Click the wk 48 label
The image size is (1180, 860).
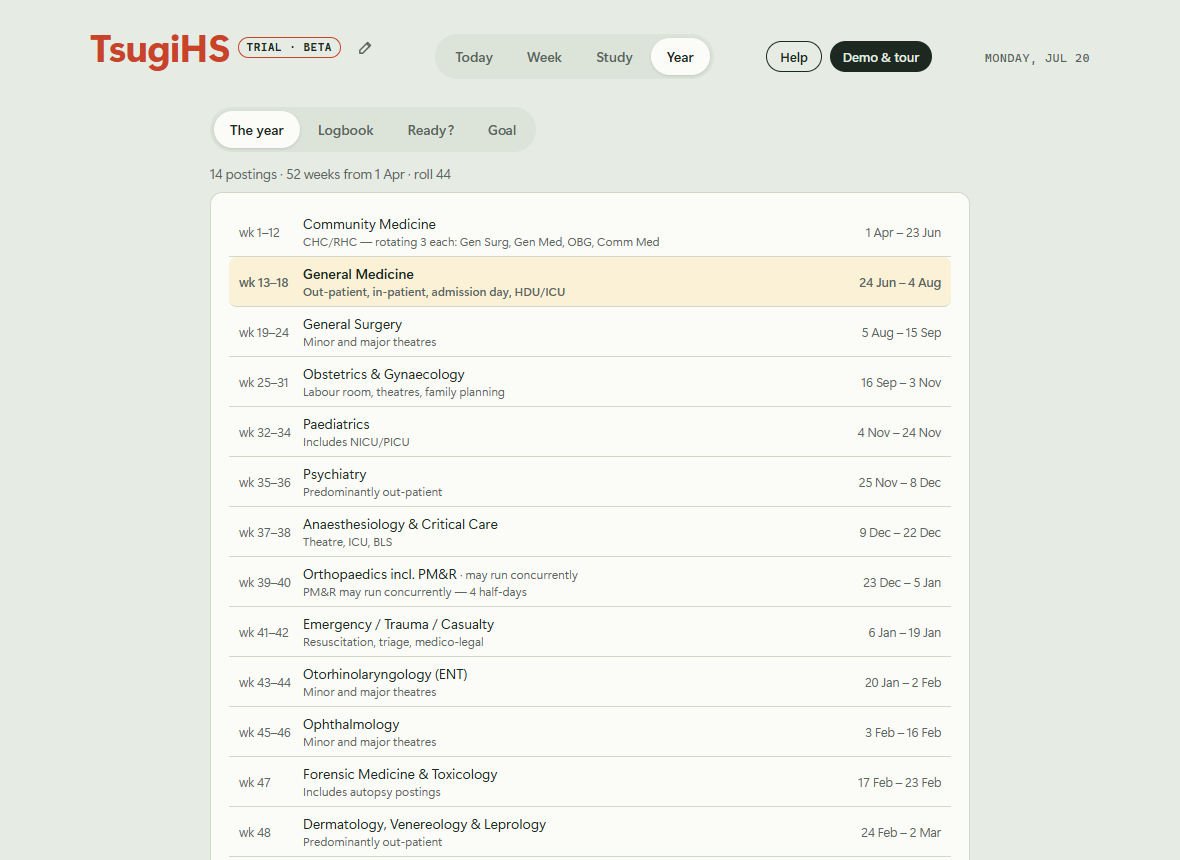click(x=254, y=833)
